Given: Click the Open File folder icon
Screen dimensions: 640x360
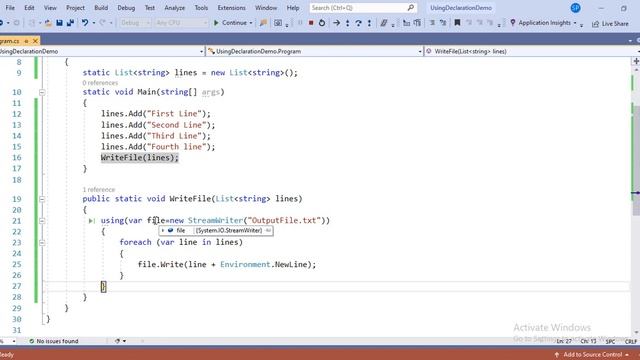Looking at the screenshot, I should [48, 23].
